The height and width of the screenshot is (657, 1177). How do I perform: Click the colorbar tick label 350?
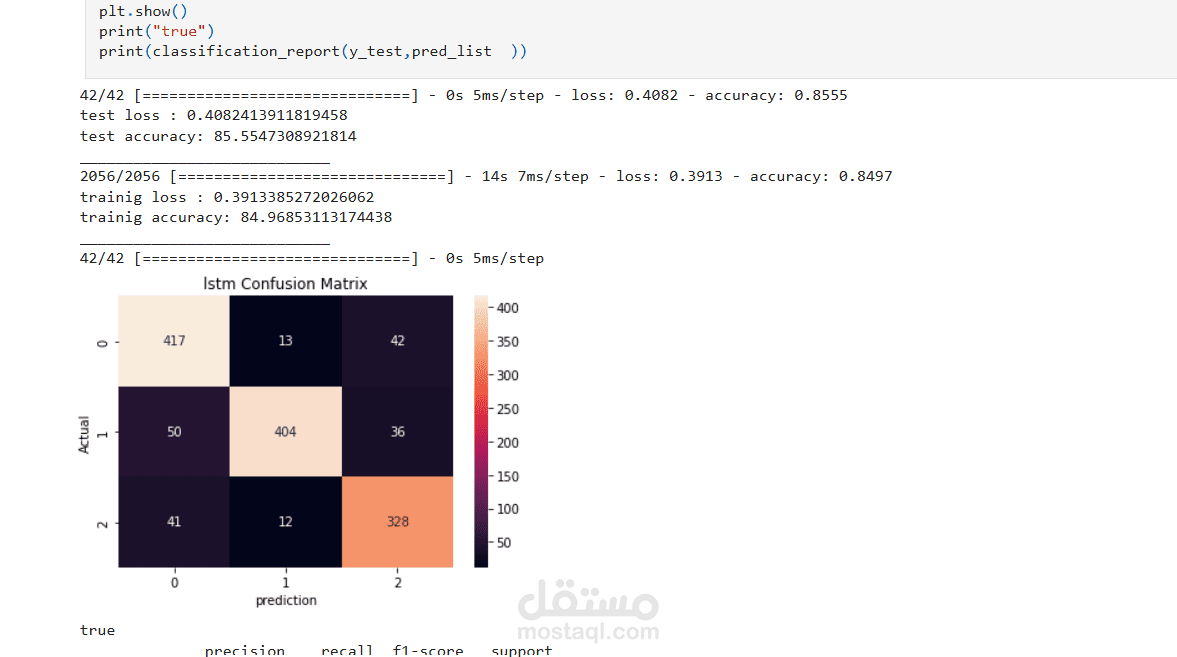point(507,342)
